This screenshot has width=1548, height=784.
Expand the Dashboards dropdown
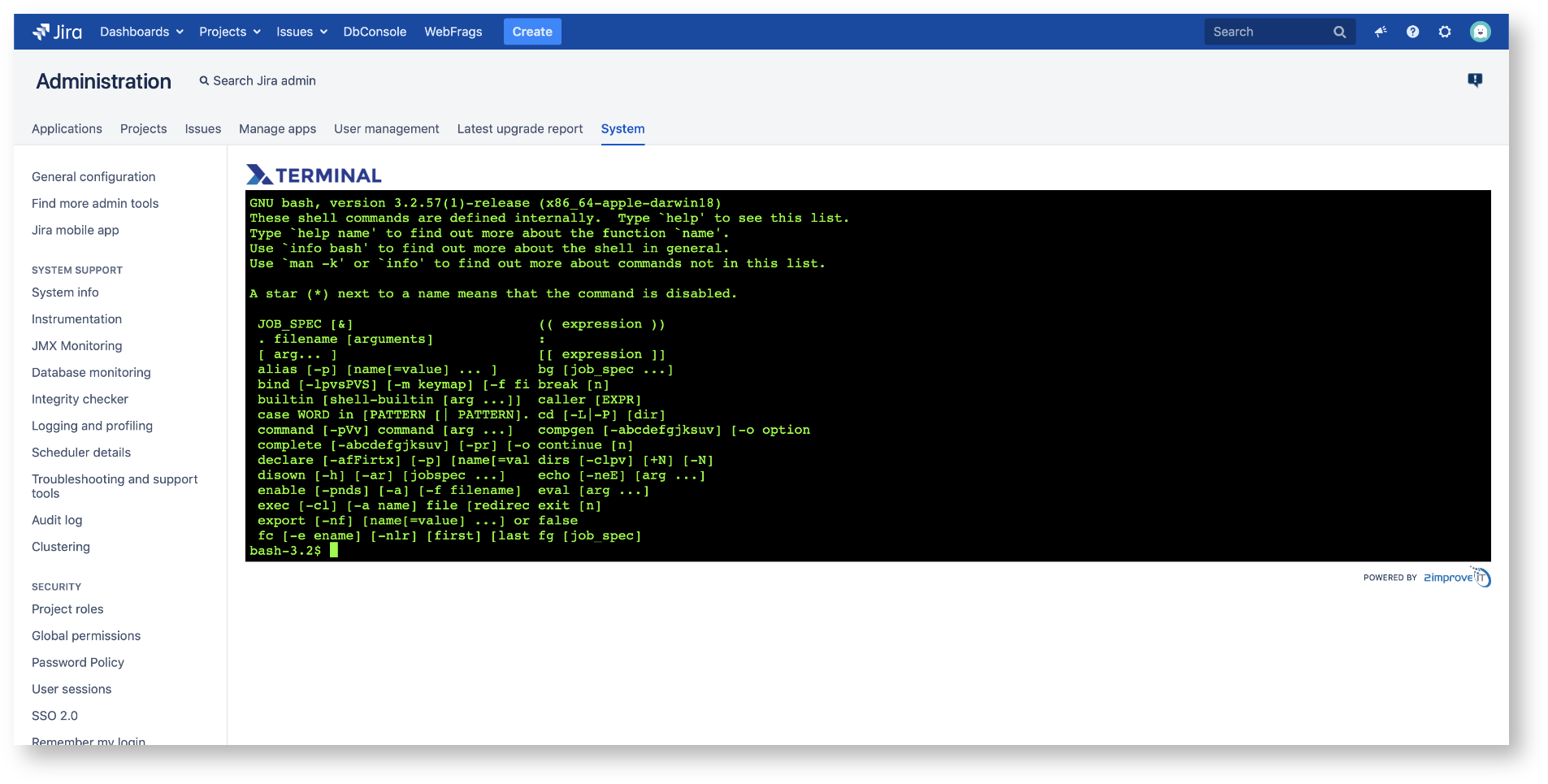(141, 32)
